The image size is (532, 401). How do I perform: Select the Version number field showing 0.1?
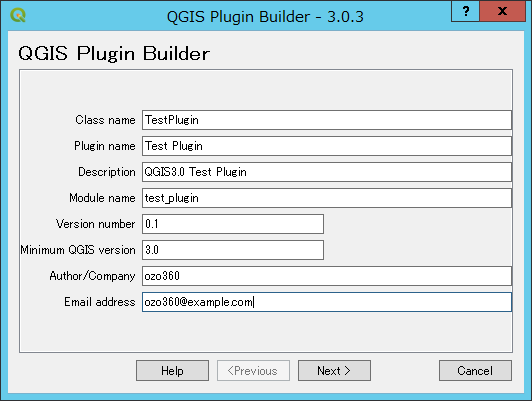[233, 224]
